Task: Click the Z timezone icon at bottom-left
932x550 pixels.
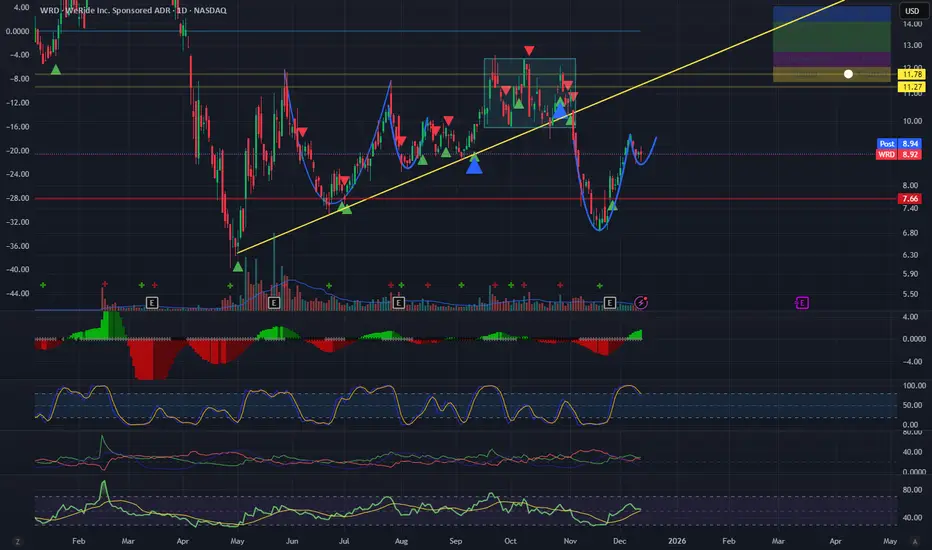Action: [17, 542]
